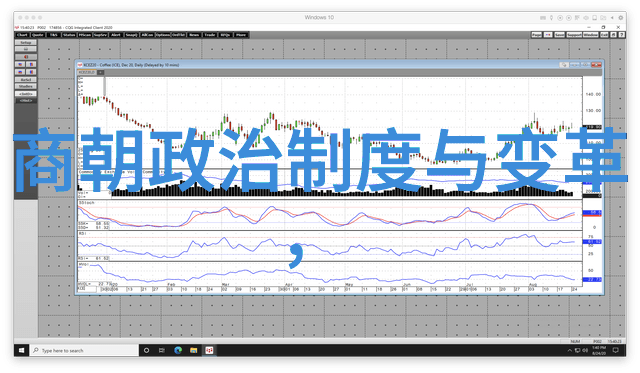Click the SStoch study label
640x373 pixels.
(x=86, y=202)
